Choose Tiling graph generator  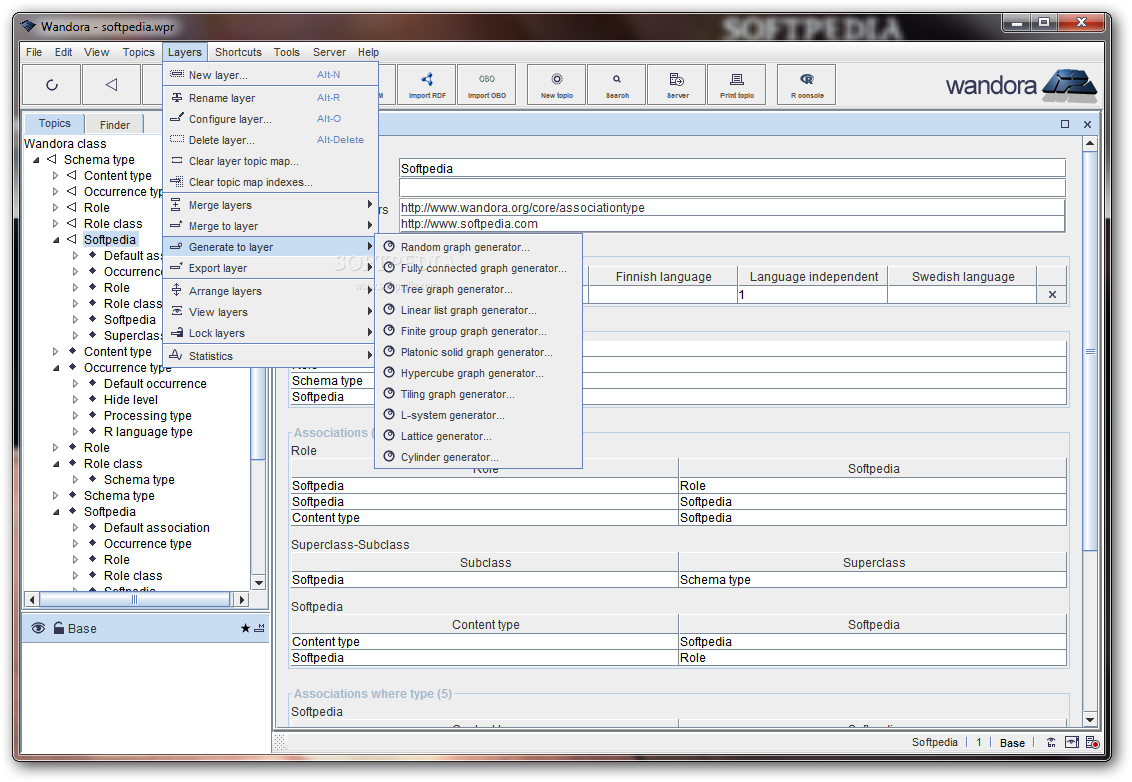(x=479, y=394)
